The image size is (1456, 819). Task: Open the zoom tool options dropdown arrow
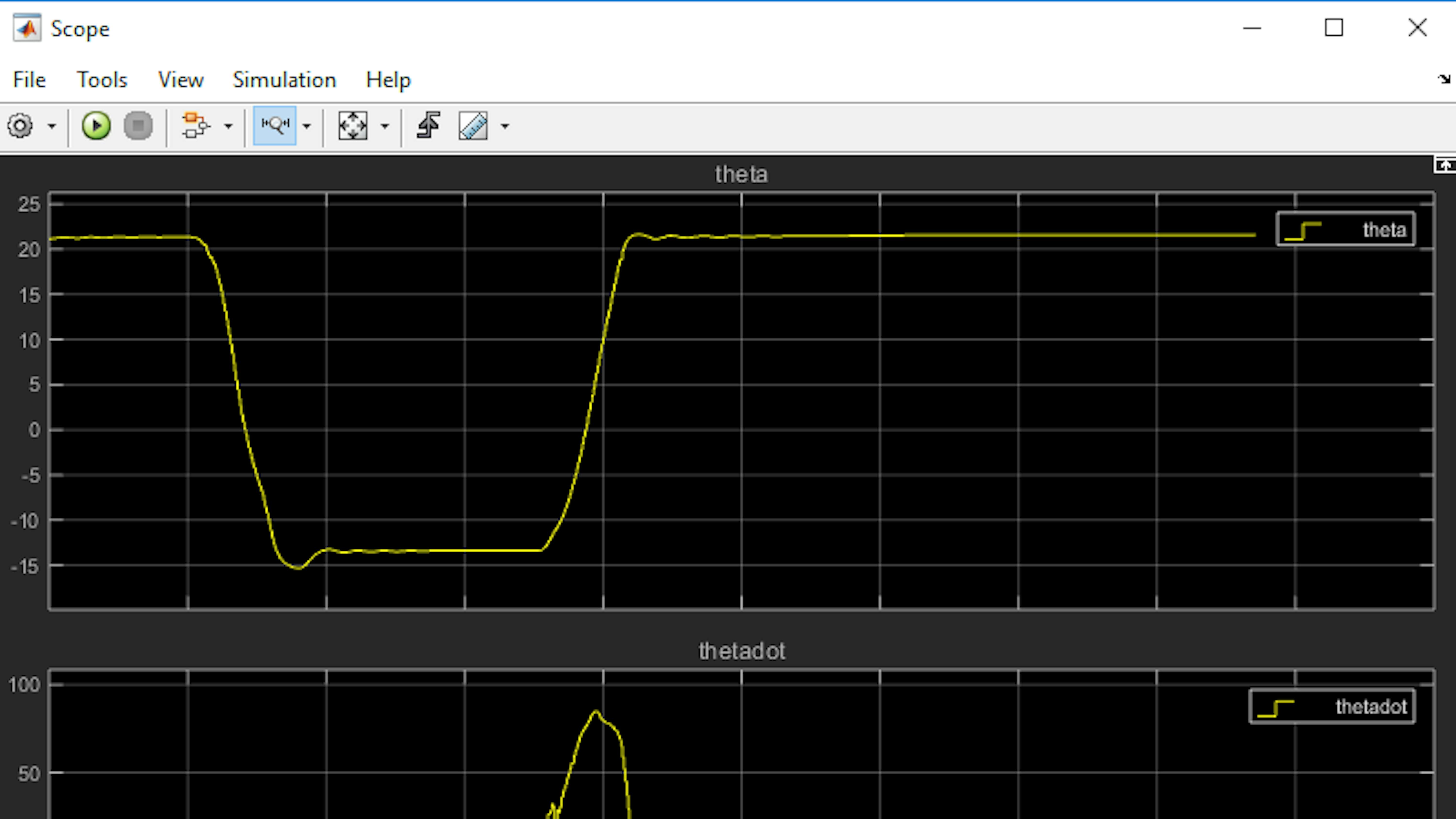306,126
